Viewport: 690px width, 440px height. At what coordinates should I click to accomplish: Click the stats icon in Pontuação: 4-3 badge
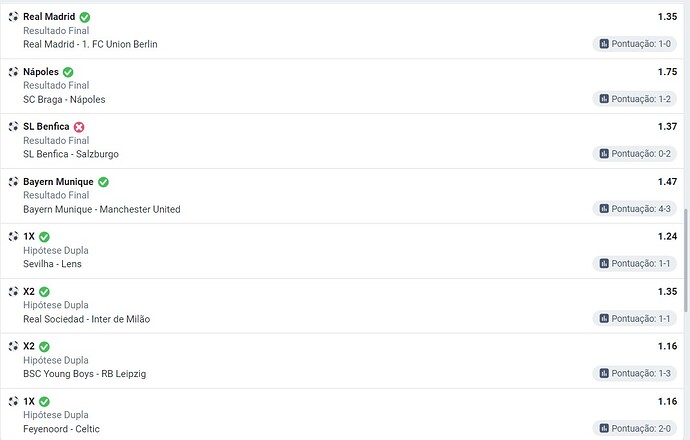[x=604, y=209]
